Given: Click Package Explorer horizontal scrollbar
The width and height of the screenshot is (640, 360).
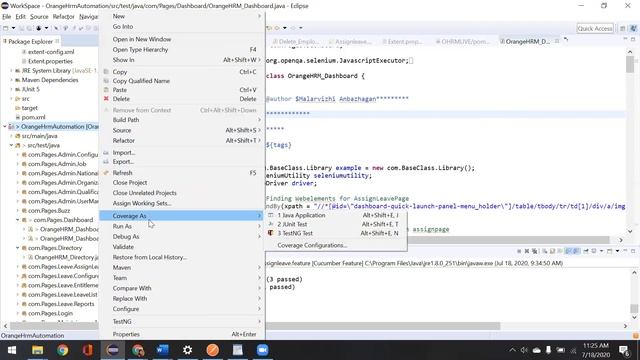Looking at the screenshot, I should click(x=53, y=326).
